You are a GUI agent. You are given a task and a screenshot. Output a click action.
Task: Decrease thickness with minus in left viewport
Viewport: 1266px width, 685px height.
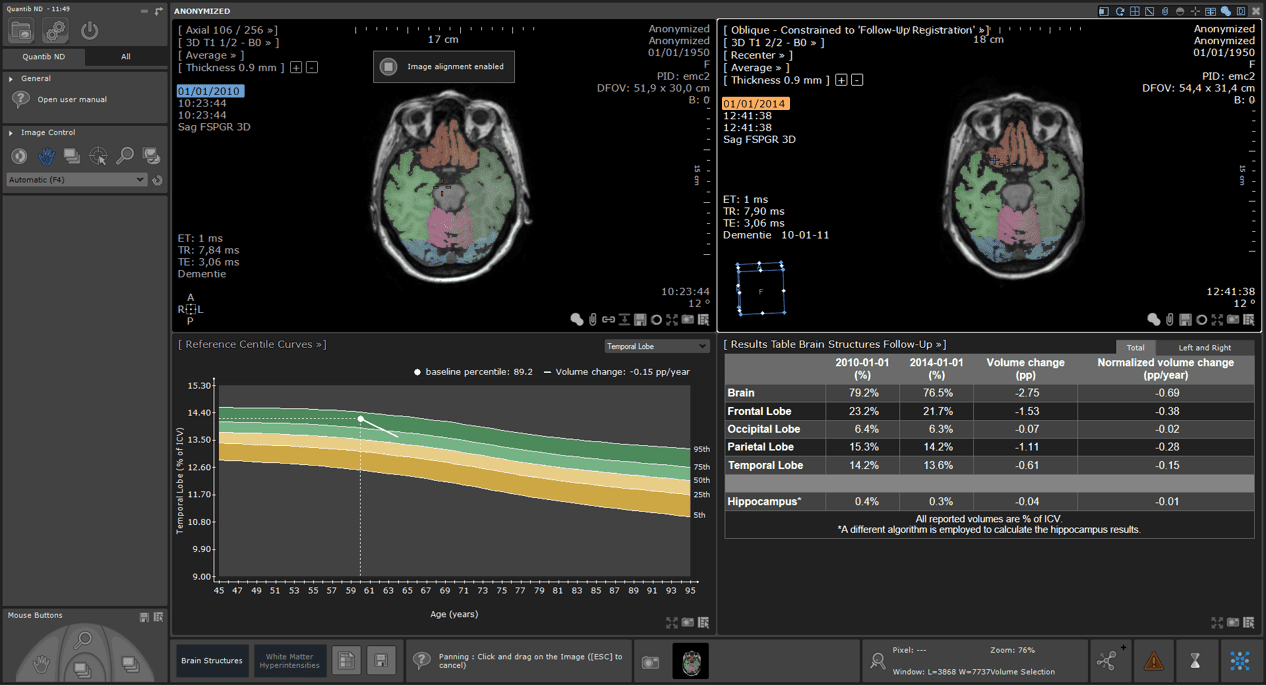(312, 68)
